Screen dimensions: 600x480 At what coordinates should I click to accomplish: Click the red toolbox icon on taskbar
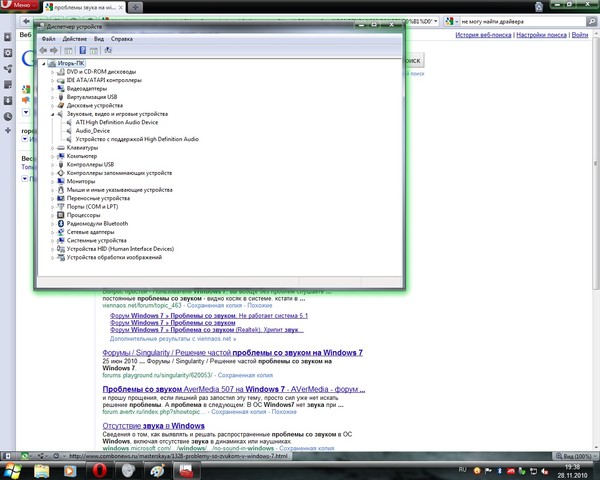point(186,471)
